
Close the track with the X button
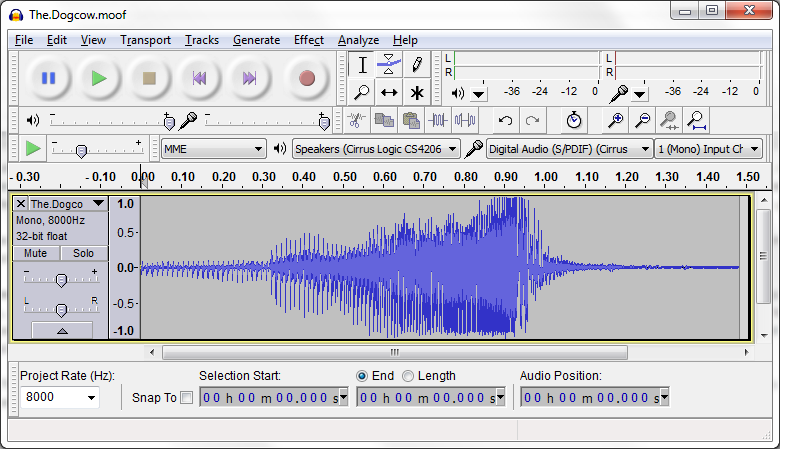(x=20, y=204)
